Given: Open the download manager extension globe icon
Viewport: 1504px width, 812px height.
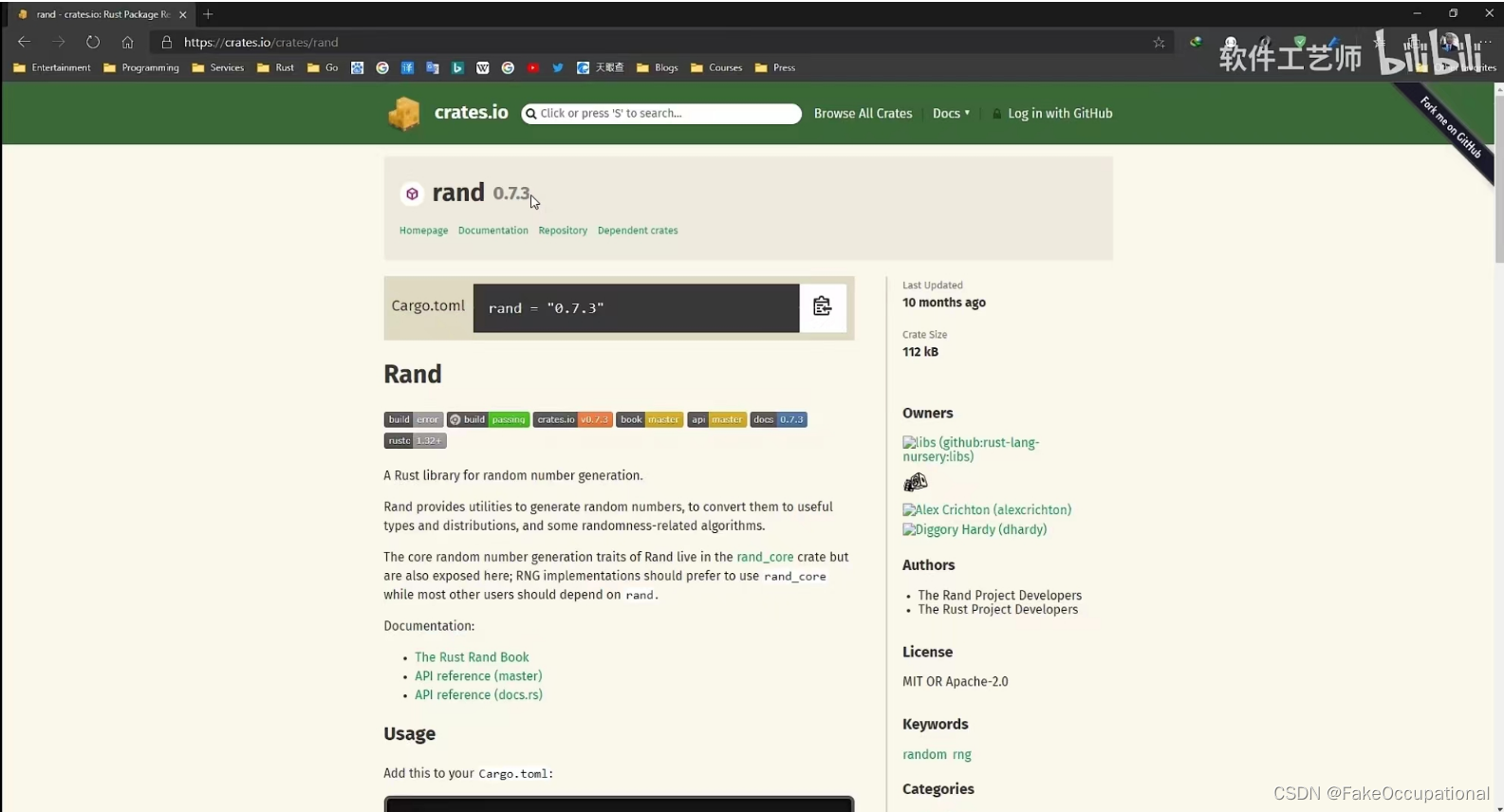Looking at the screenshot, I should pos(1196,42).
